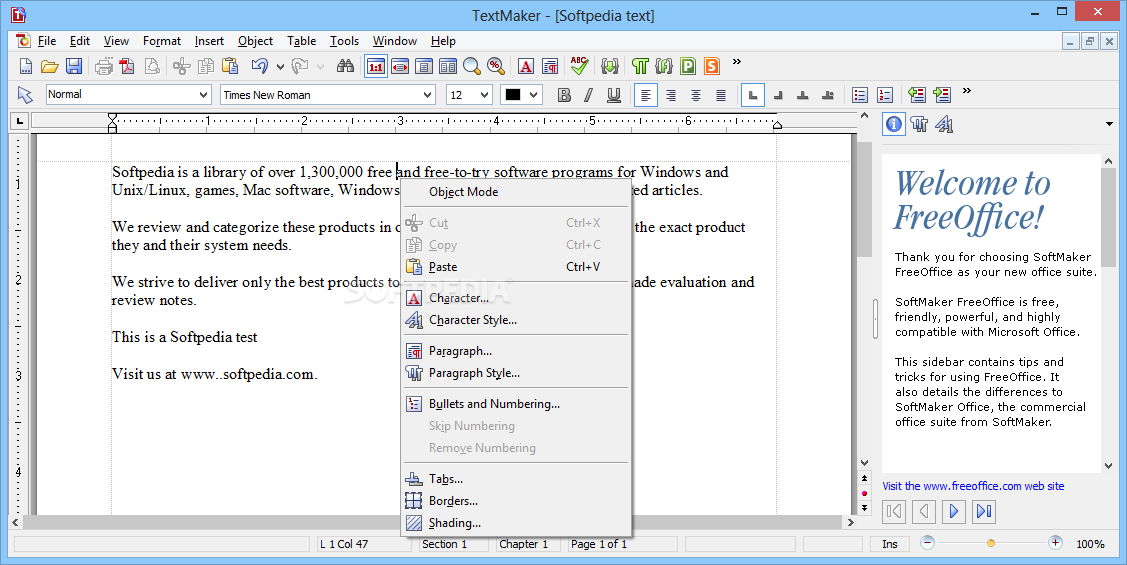The width and height of the screenshot is (1127, 565).
Task: Open the sidebar options dropdown arrow
Action: [1109, 124]
